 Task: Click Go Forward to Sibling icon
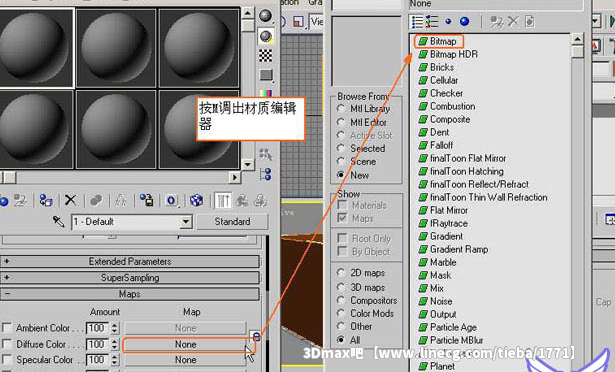[260, 201]
